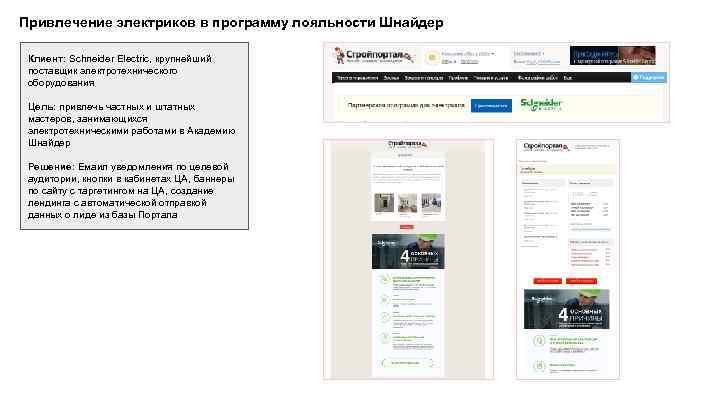This screenshot has width=720, height=405.
Task: Click the '4 основных причины' banner in the beige email
Action: (x=408, y=251)
